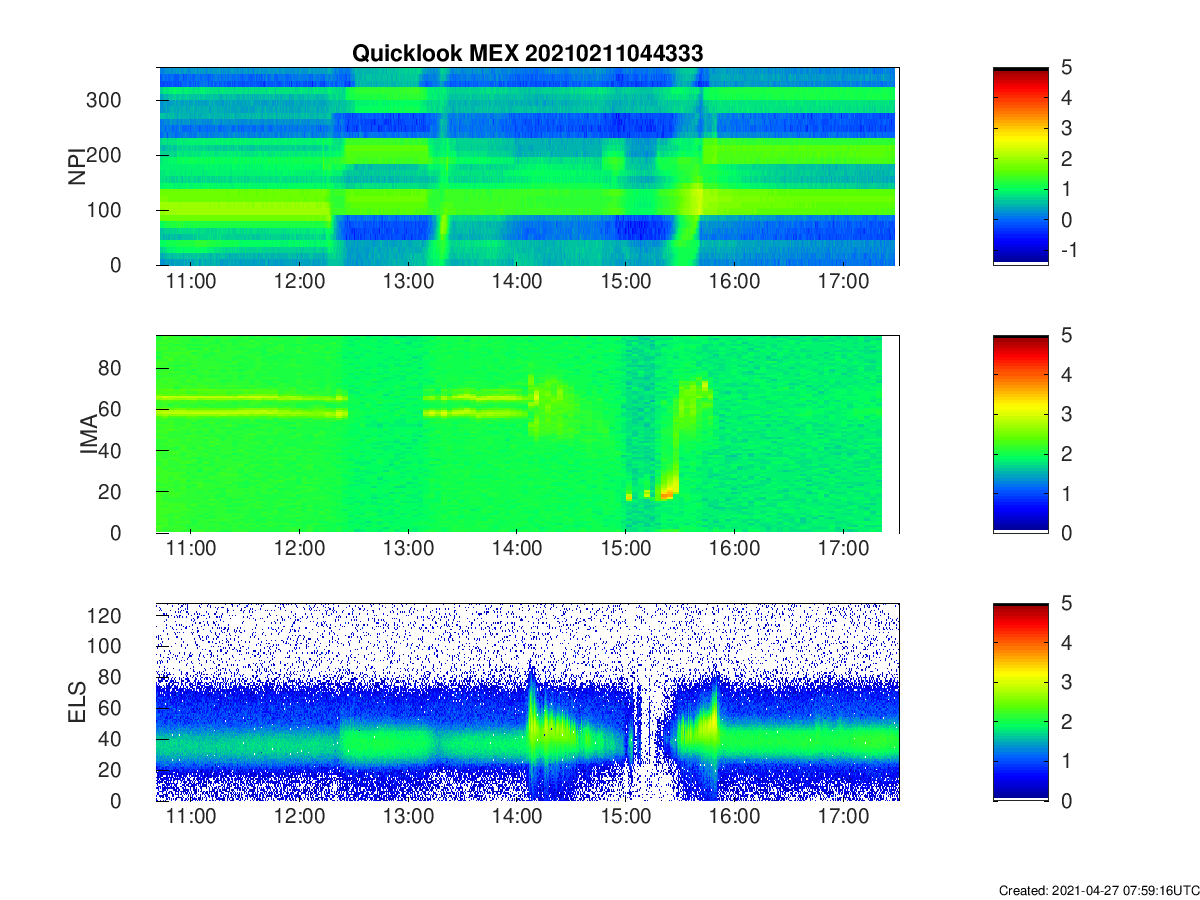Click the title Quicklook MEX 20210211044333
This screenshot has height=900, width=1200.
click(527, 54)
